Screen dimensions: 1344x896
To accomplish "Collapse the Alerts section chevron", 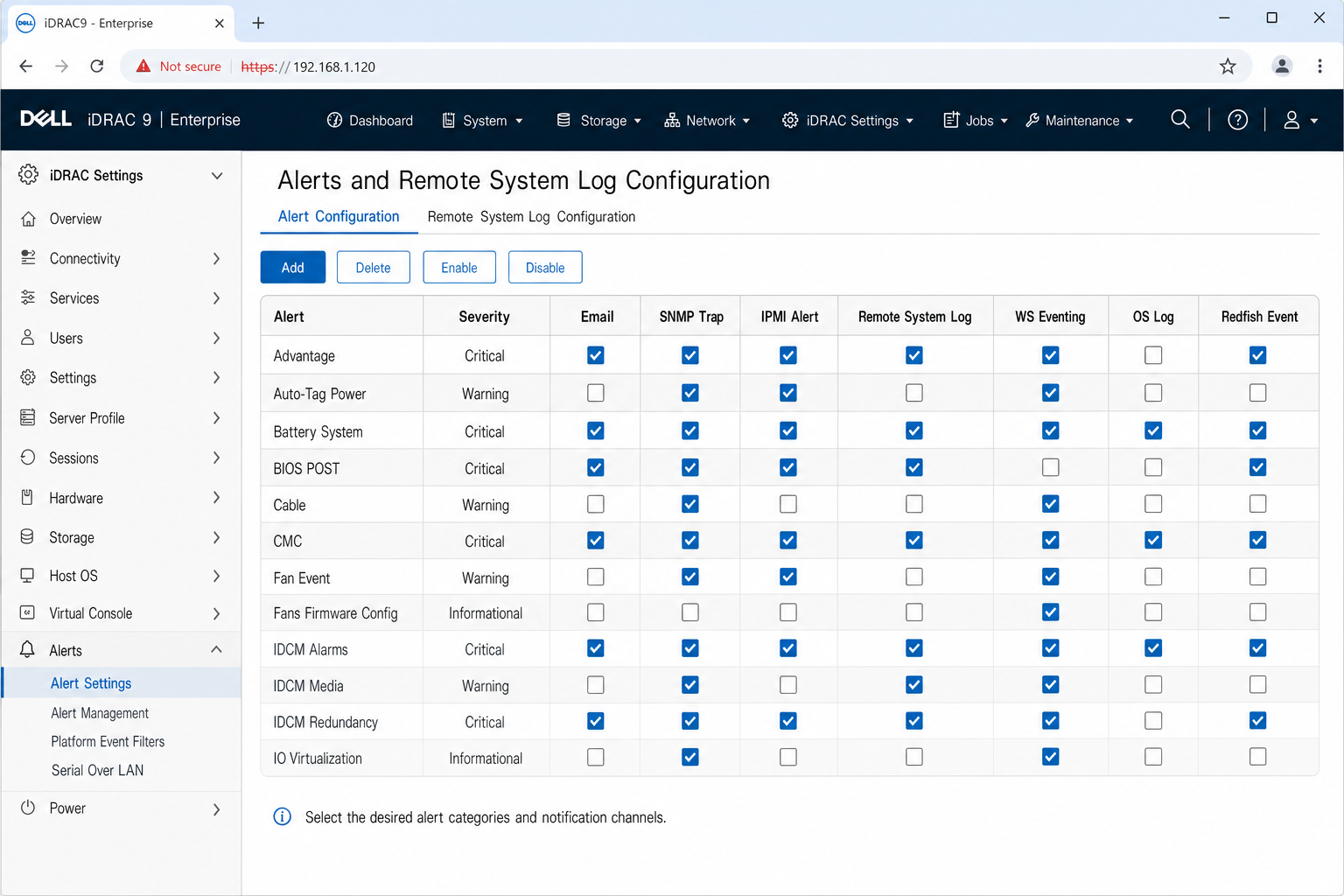I will click(216, 649).
